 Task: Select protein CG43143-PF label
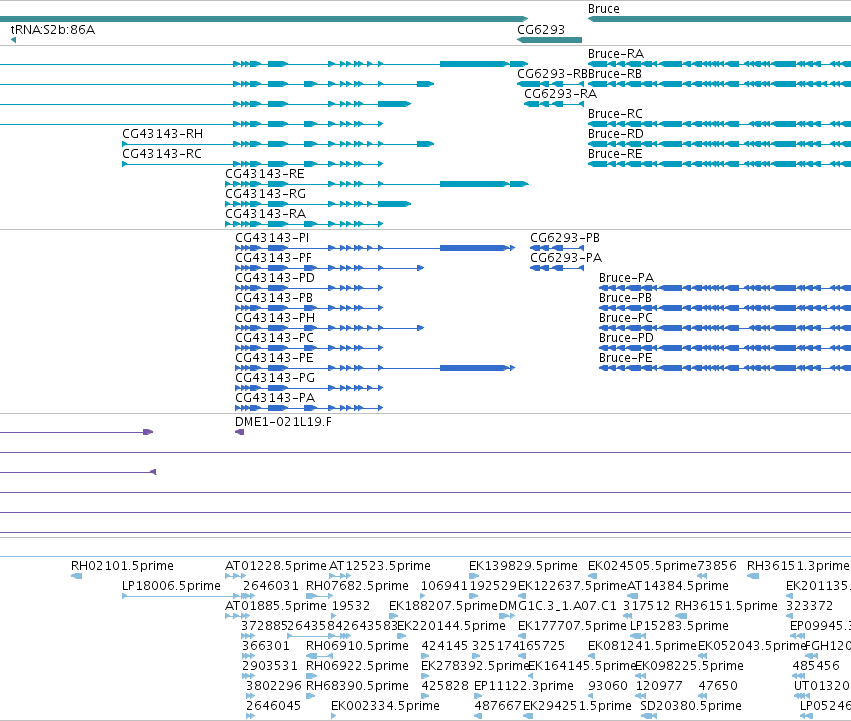(274, 258)
